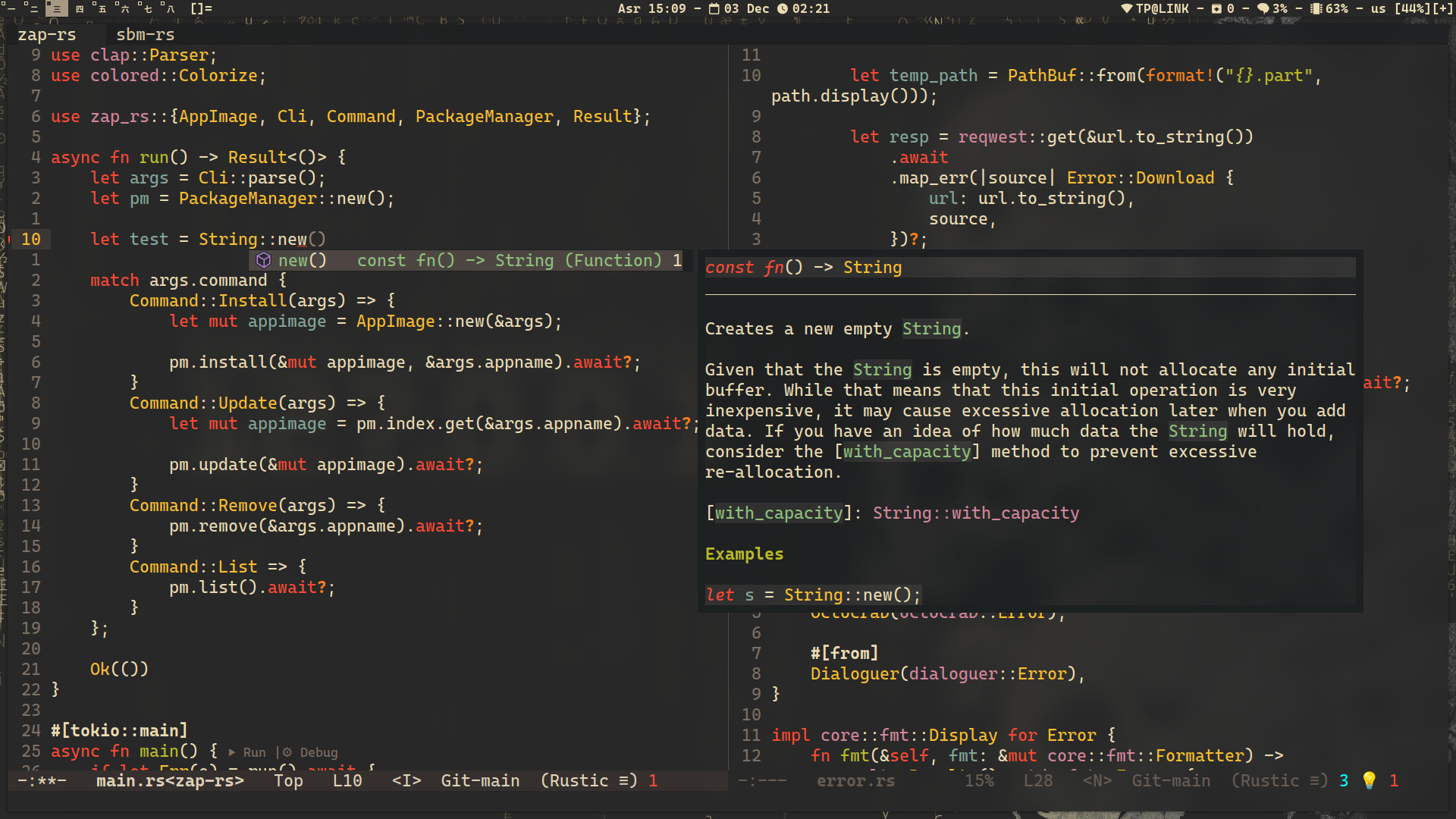Click the Git-main indicator in left modeline
Screen dimensions: 1456x819
pyautogui.click(x=480, y=780)
